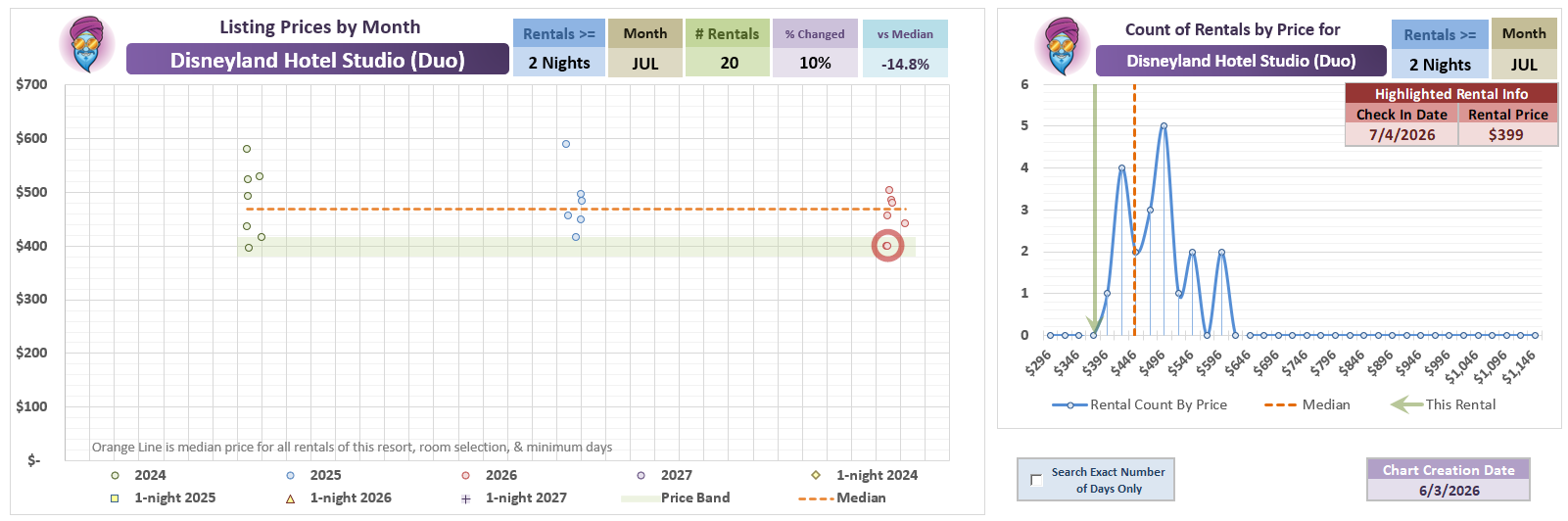Select the JUL month cell on right chart
Viewport: 1568px width, 521px height.
(1524, 65)
